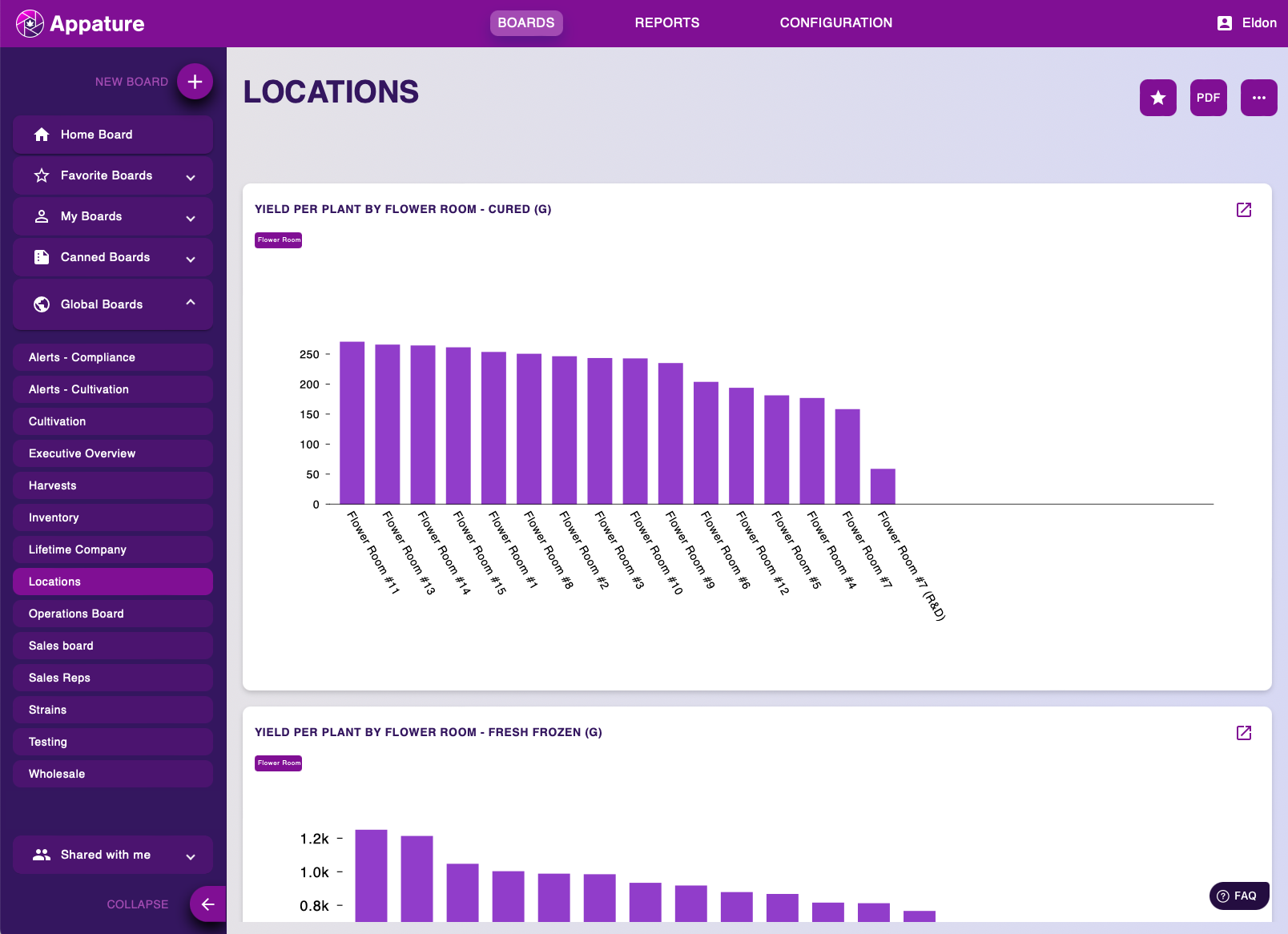Viewport: 1288px width, 934px height.
Task: Open the three-dots more options menu
Action: point(1258,98)
